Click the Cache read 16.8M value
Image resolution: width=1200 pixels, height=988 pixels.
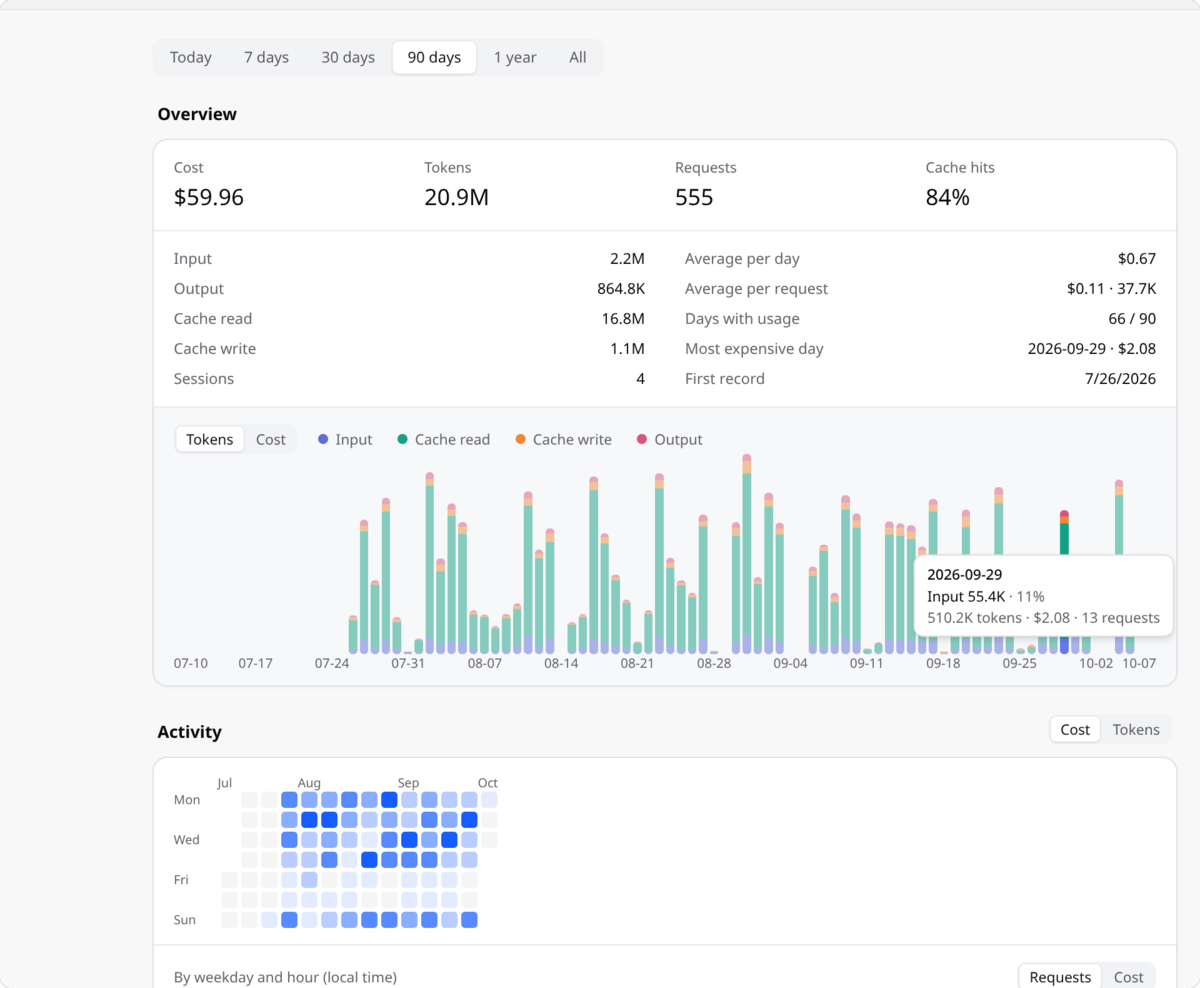[x=621, y=319]
